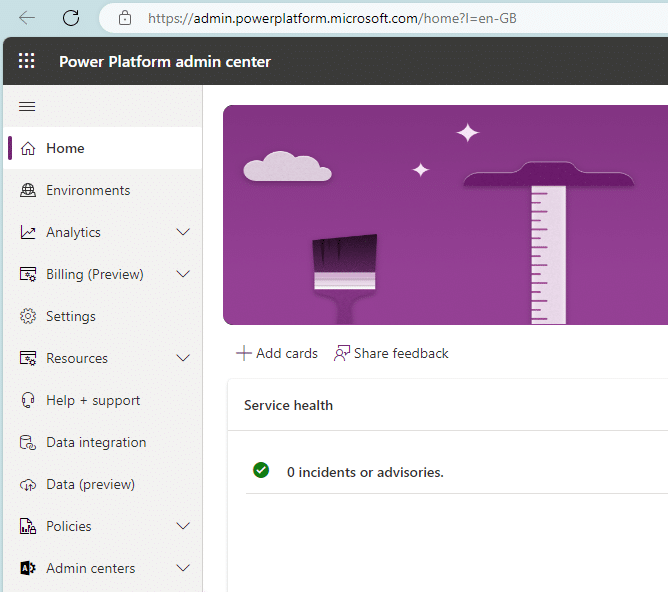The width and height of the screenshot is (668, 592).
Task: Expand the Billing (Preview) section
Action: (183, 274)
